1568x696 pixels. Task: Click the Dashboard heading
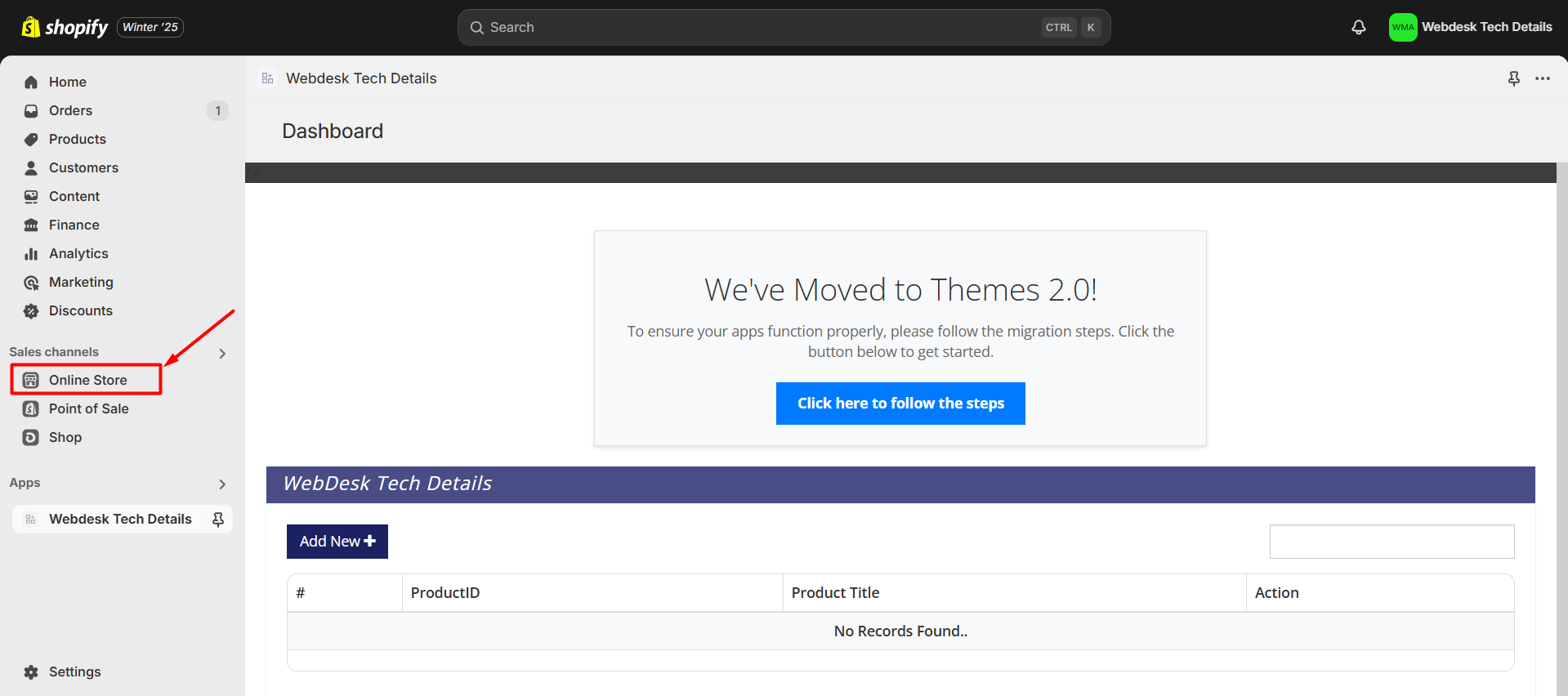point(333,132)
